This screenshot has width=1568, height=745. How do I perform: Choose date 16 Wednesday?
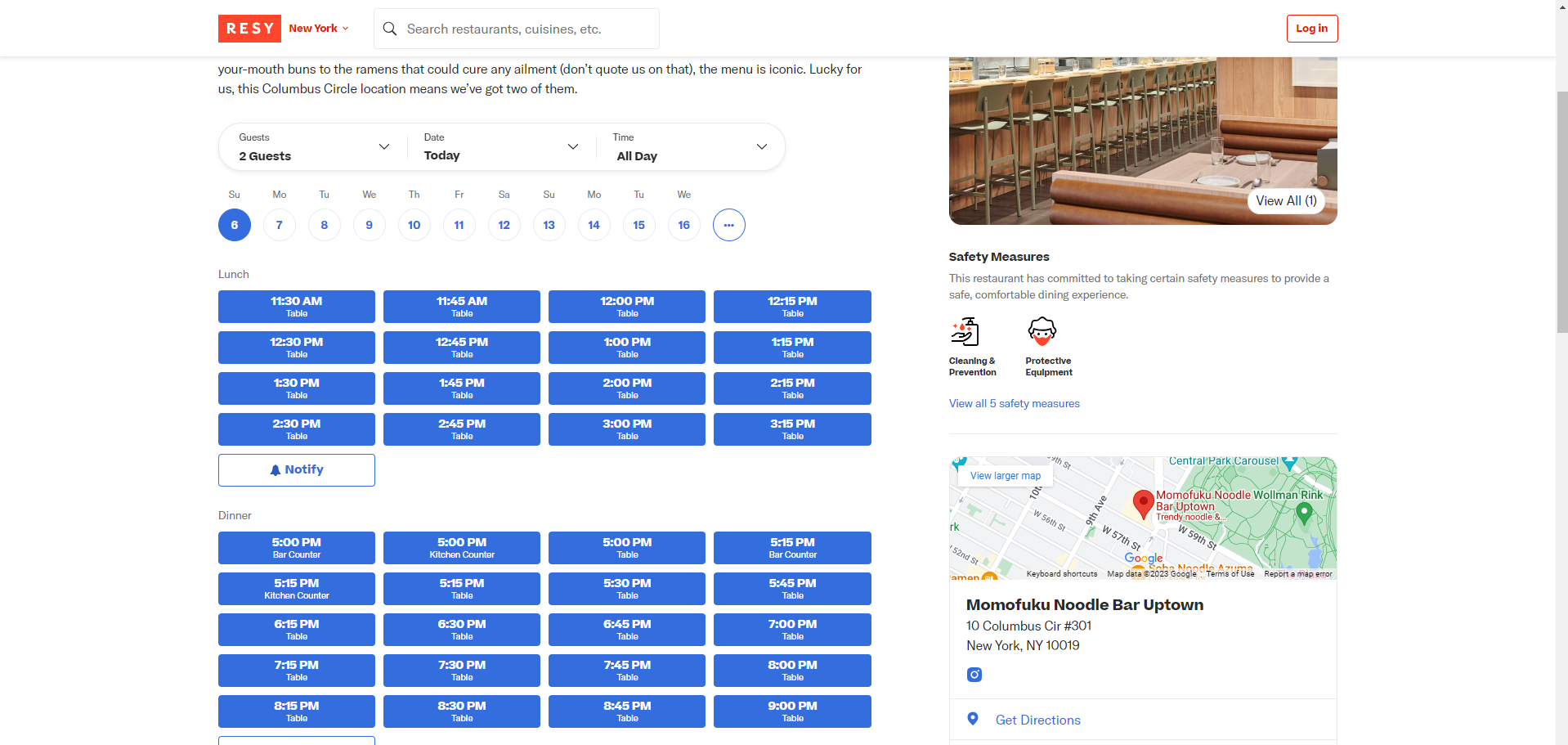point(684,225)
